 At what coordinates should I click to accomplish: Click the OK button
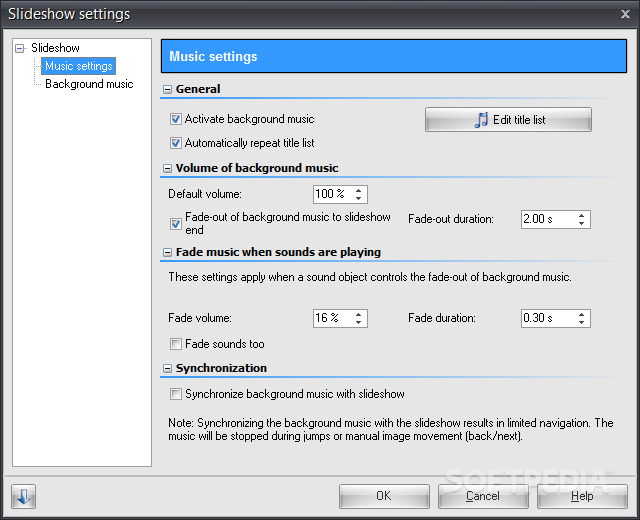[384, 496]
